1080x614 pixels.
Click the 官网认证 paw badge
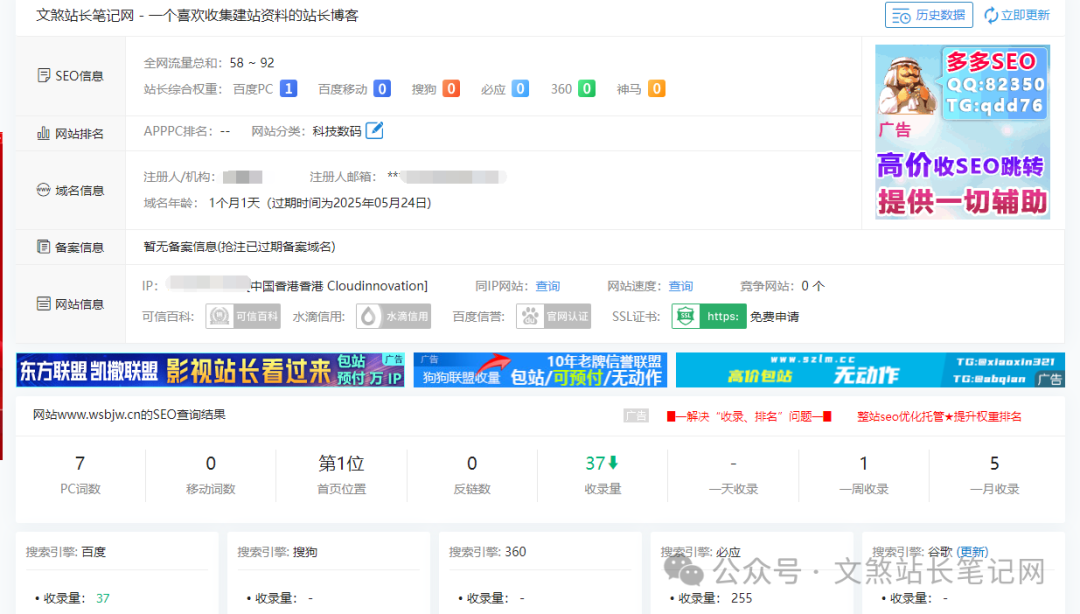tap(556, 316)
